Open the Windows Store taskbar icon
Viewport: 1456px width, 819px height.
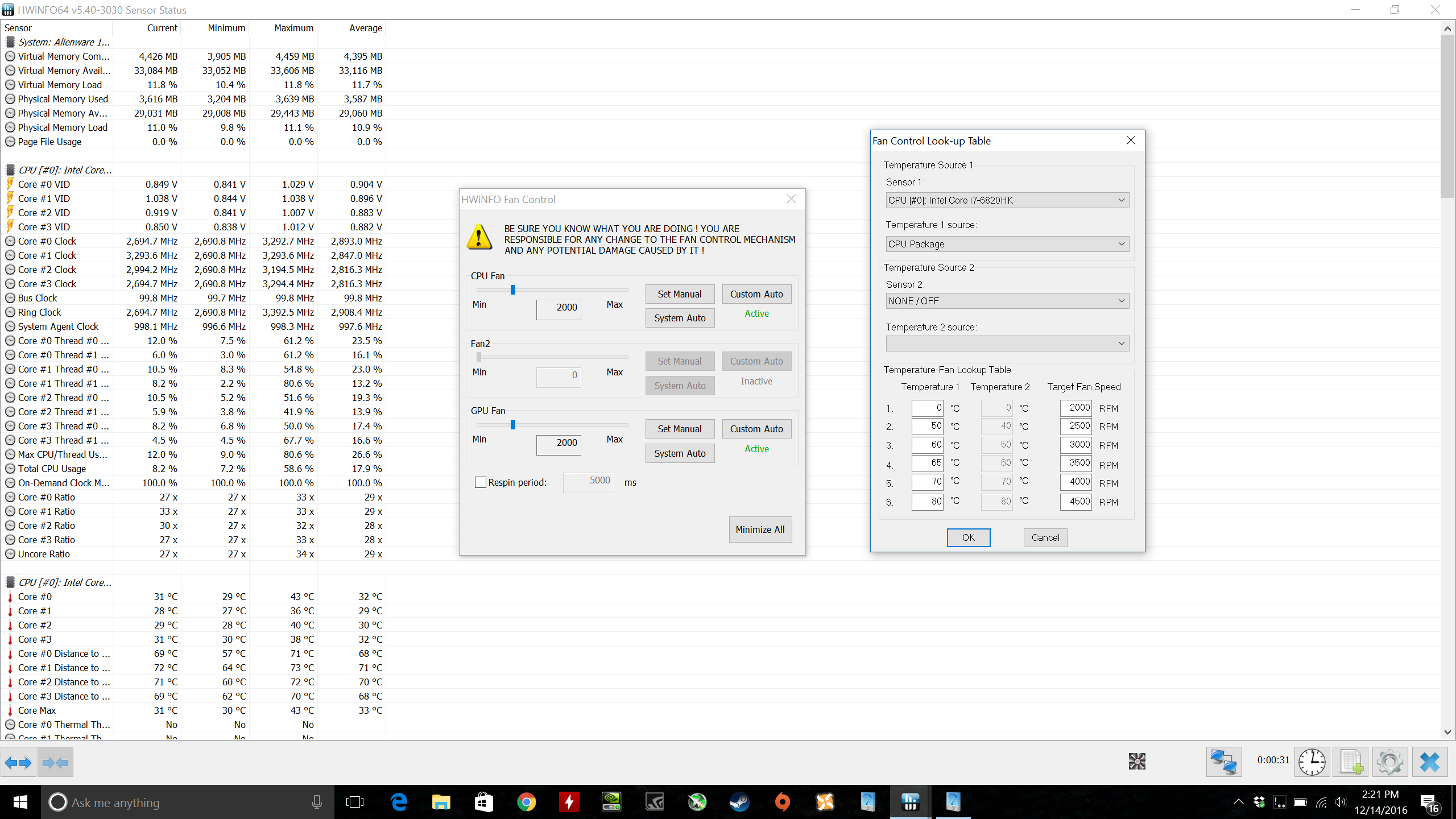(483, 802)
